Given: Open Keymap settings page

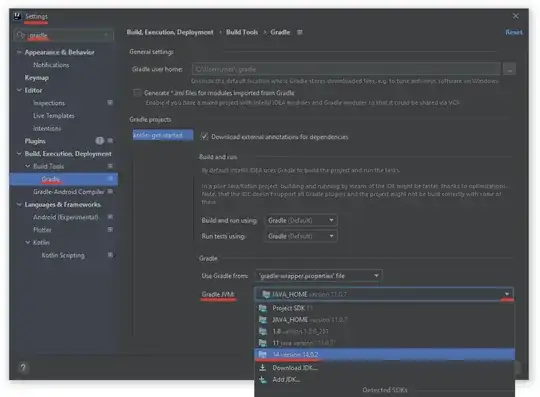Looking at the screenshot, I should click(37, 77).
